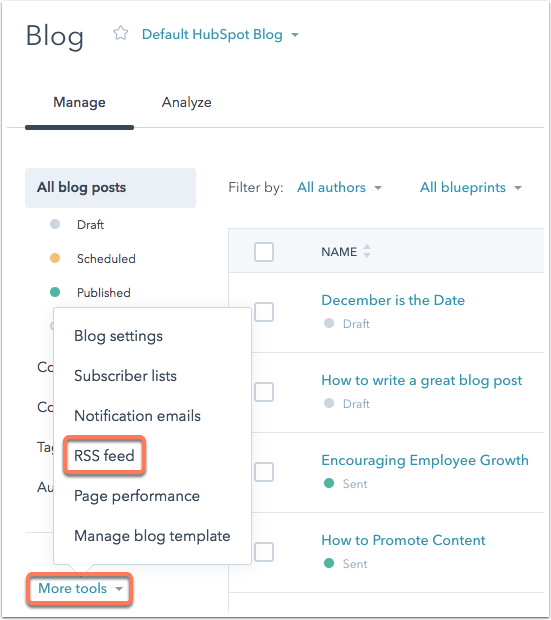Click the NAME column sort arrows

click(x=367, y=251)
